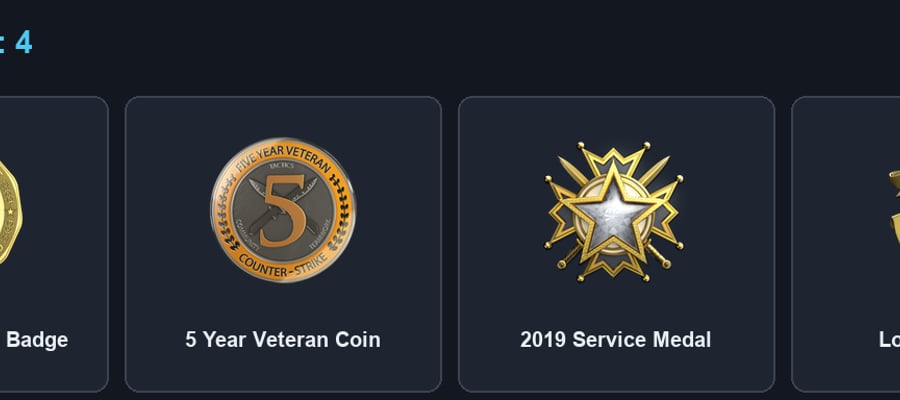This screenshot has height=400, width=900.
Task: Click the cut-off gold trophy icon at right edge
Action: pyautogui.click(x=894, y=209)
